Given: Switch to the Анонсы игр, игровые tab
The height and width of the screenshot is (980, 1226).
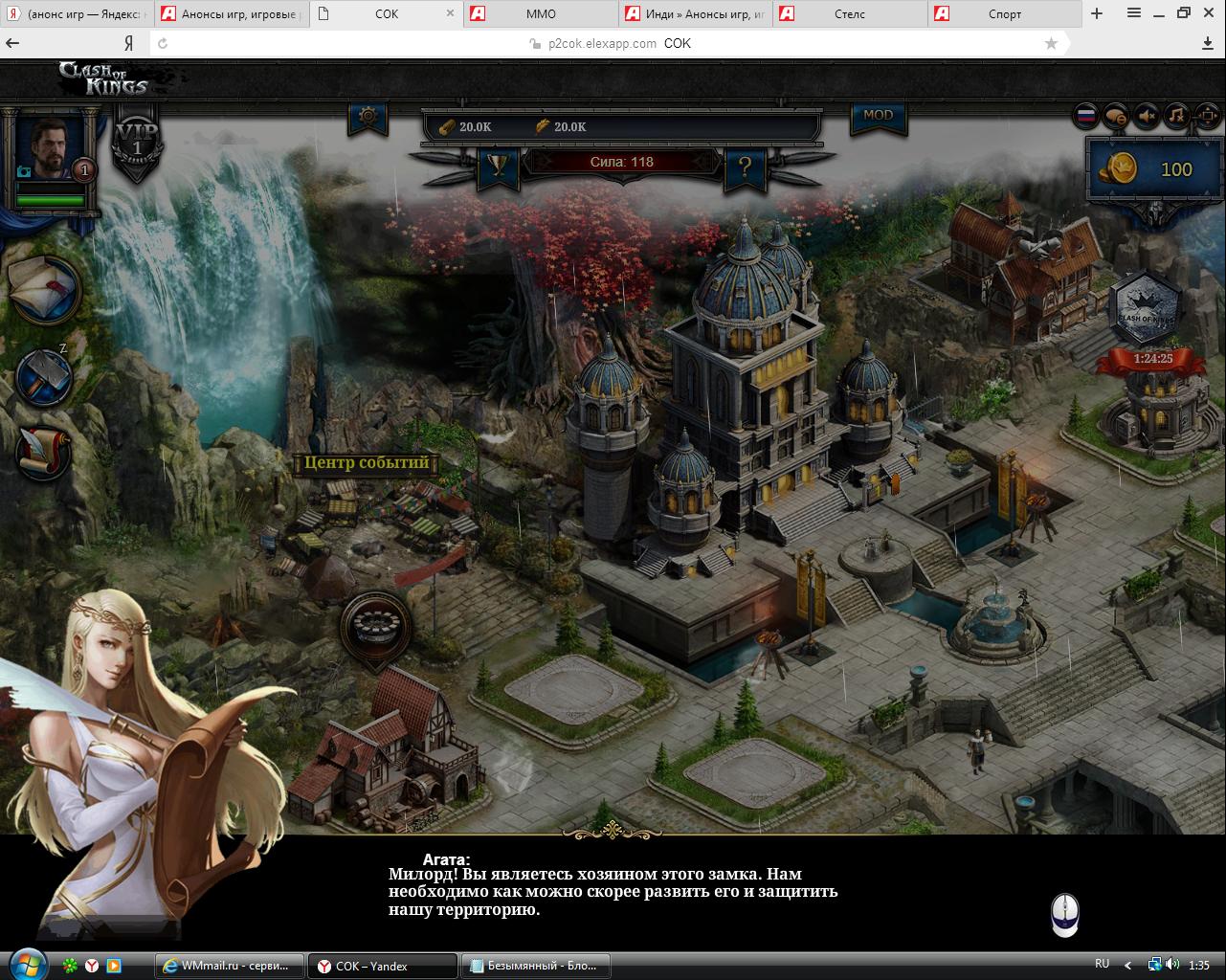Looking at the screenshot, I should point(234,13).
